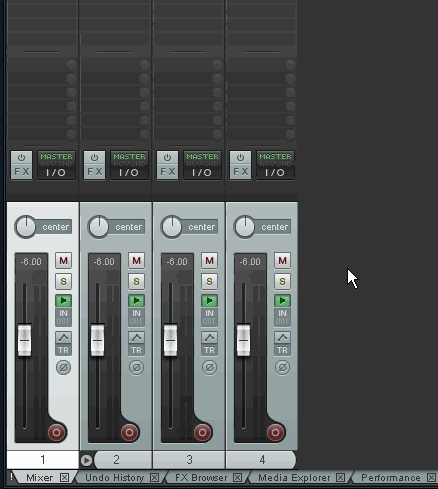
Task: Solo track 4
Action: pos(282,281)
